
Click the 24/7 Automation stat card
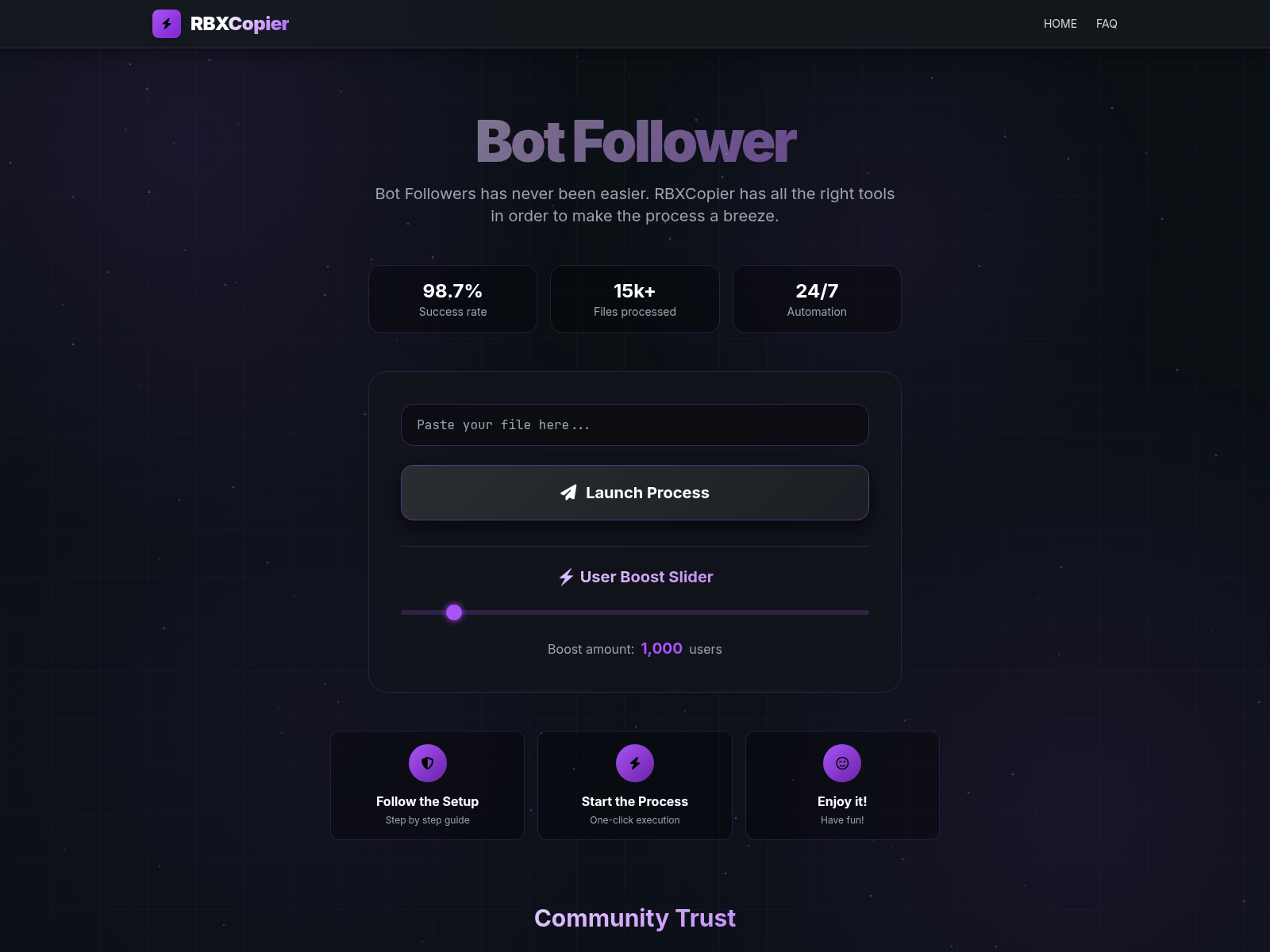[x=817, y=299]
